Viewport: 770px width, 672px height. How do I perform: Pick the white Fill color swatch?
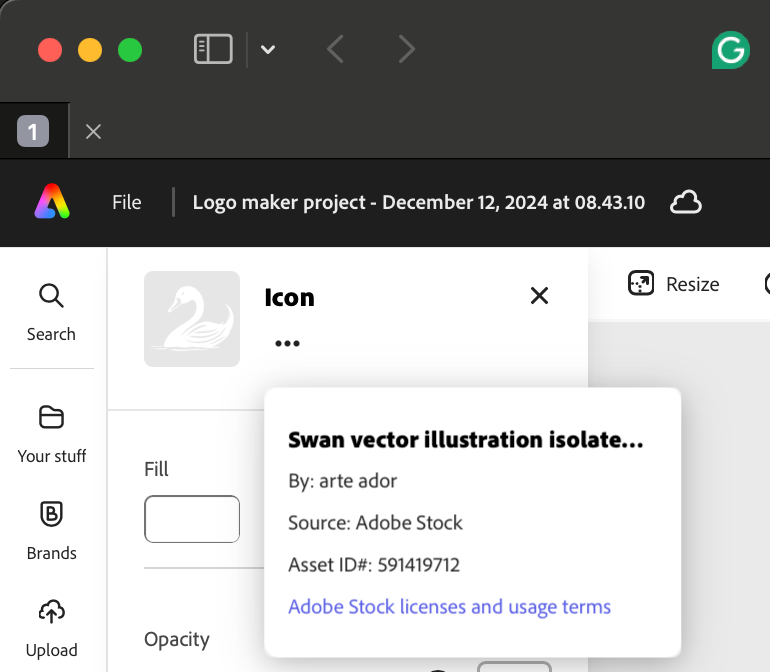192,519
